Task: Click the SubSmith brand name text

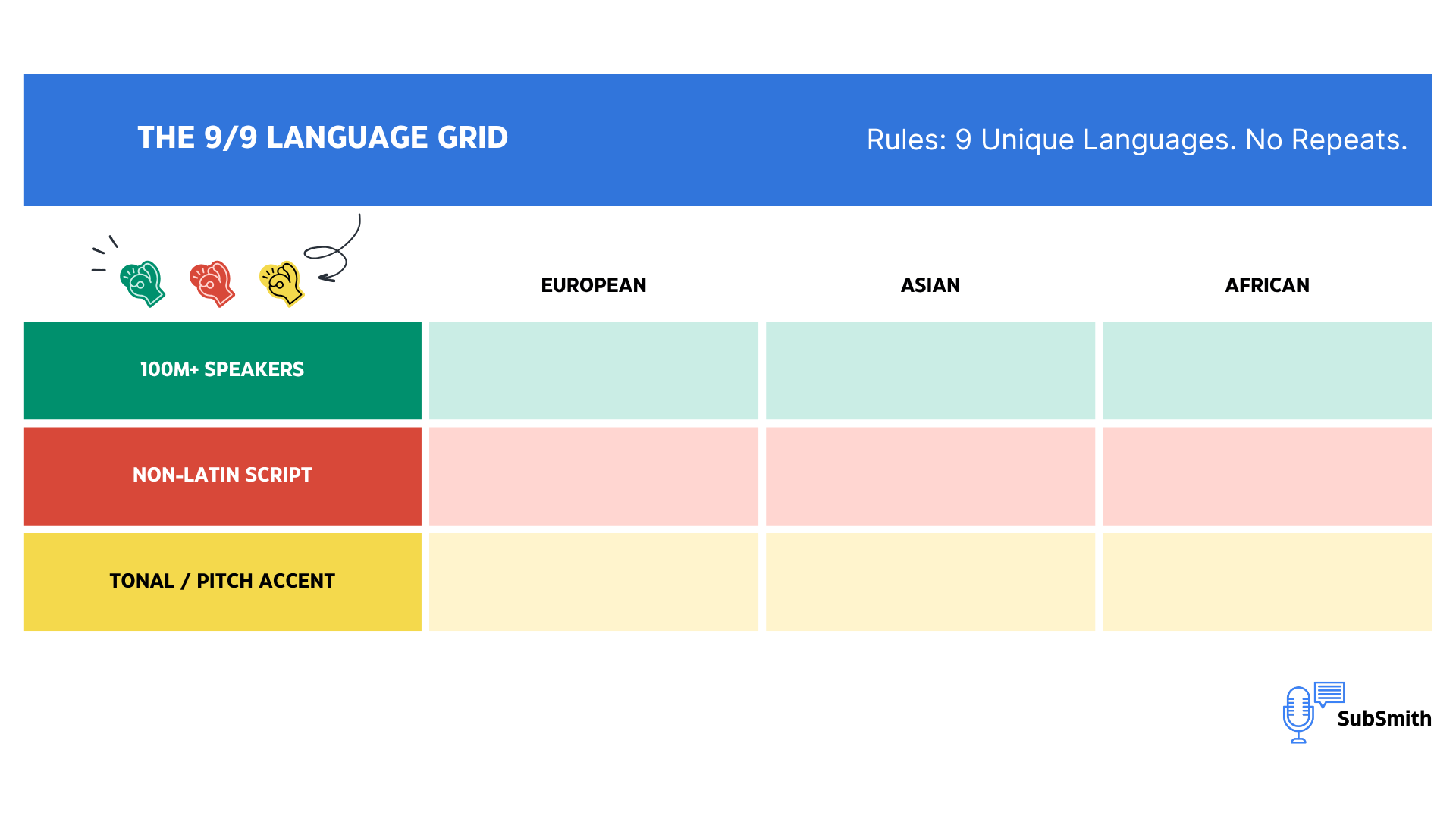Action: tap(1384, 719)
